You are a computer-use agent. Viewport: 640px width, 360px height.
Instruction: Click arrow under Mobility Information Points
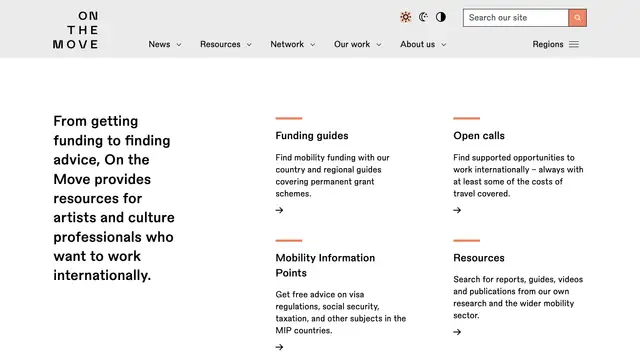pyautogui.click(x=279, y=347)
